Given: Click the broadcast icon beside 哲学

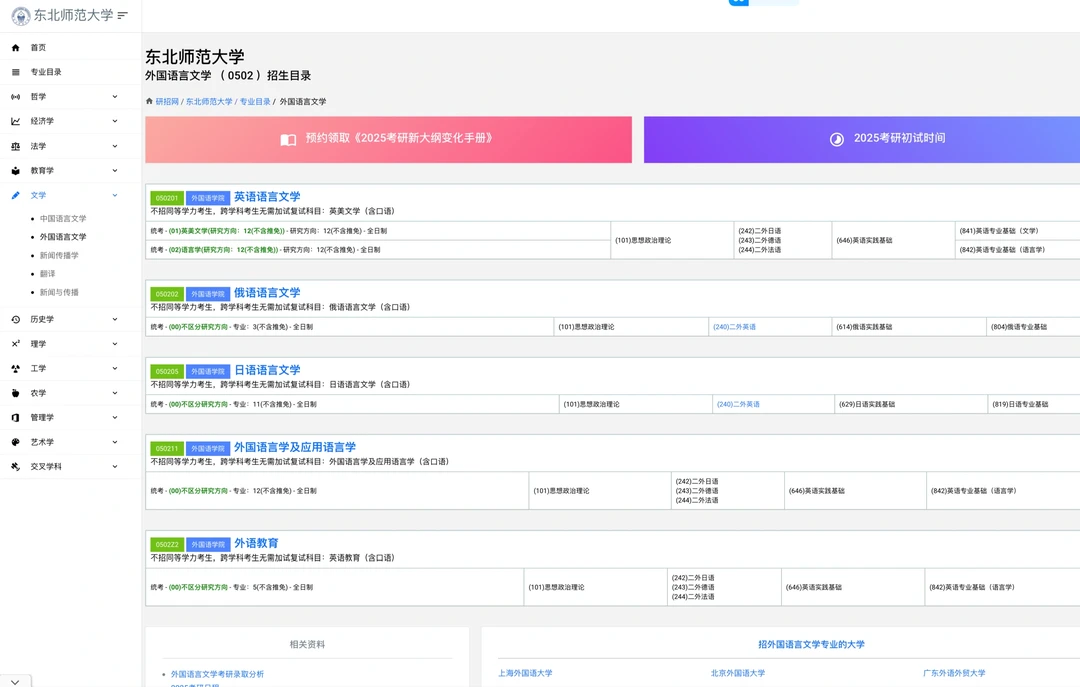Looking at the screenshot, I should click(x=15, y=96).
